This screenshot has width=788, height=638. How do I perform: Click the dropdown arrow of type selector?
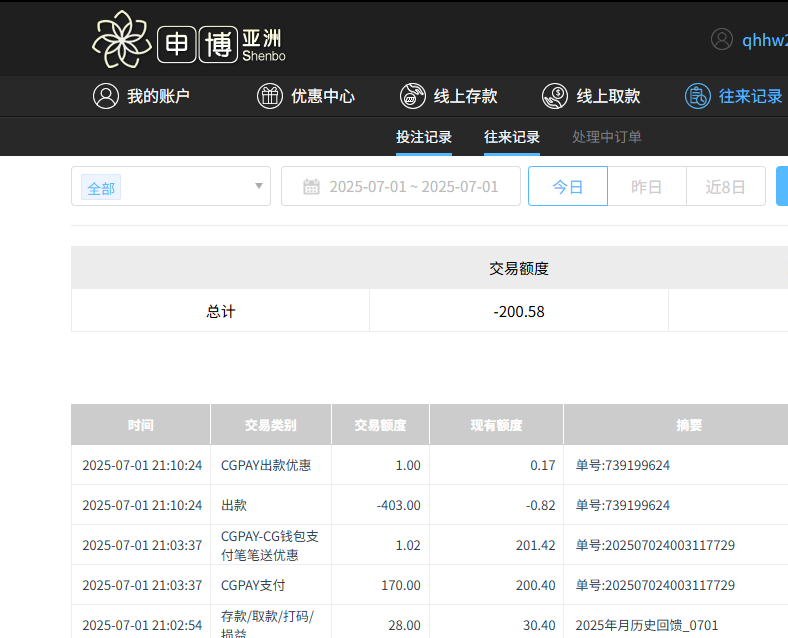point(259,186)
